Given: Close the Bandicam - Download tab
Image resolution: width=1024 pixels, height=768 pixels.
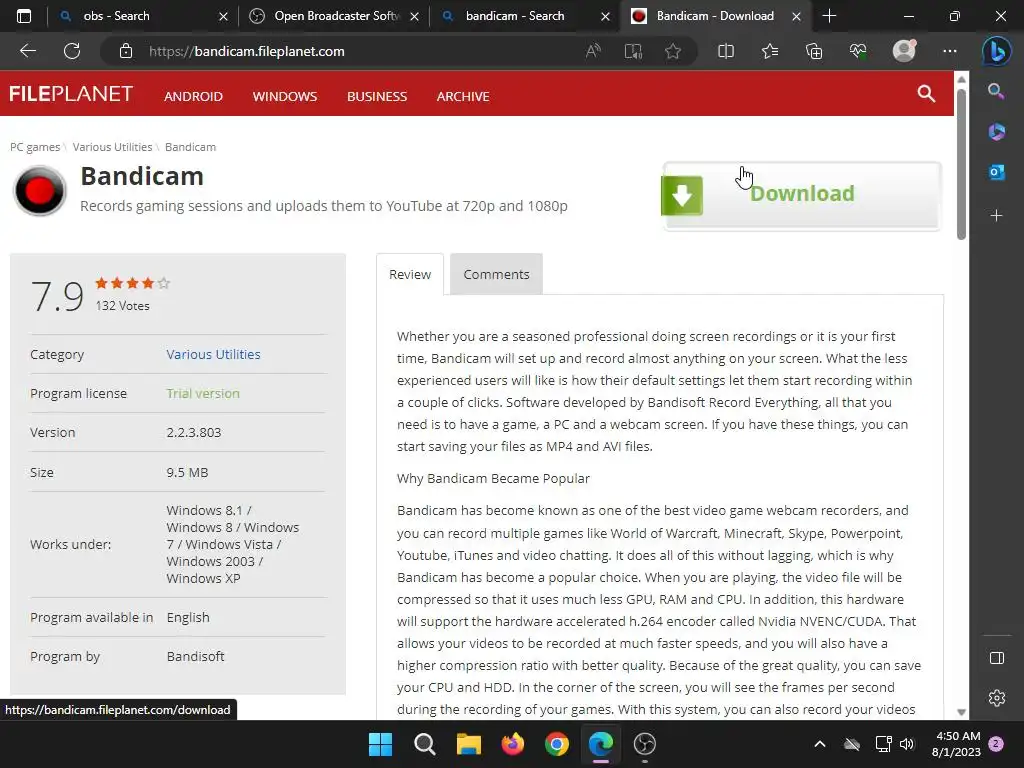Looking at the screenshot, I should 796,16.
